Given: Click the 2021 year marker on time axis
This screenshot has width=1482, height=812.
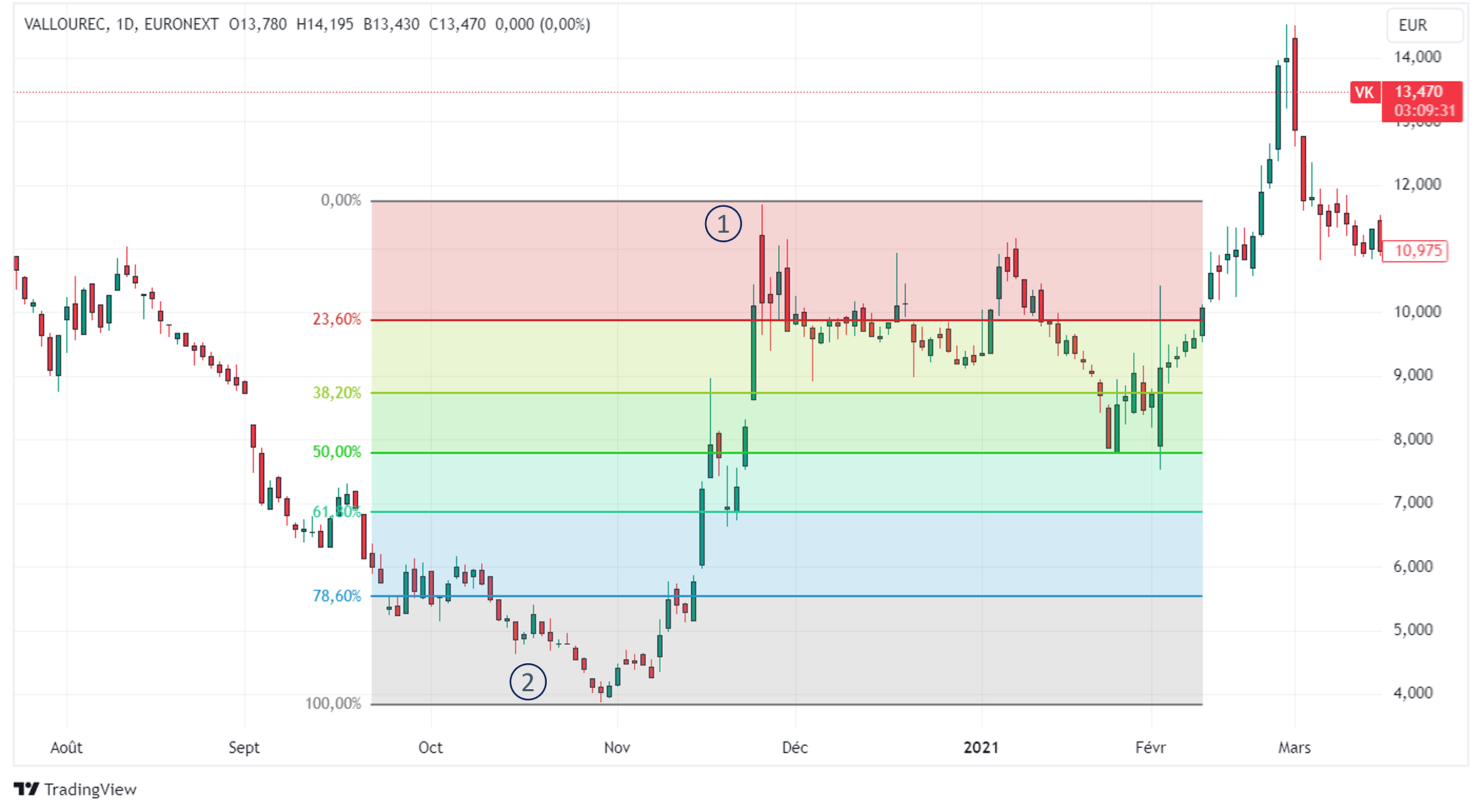Looking at the screenshot, I should coord(981,747).
